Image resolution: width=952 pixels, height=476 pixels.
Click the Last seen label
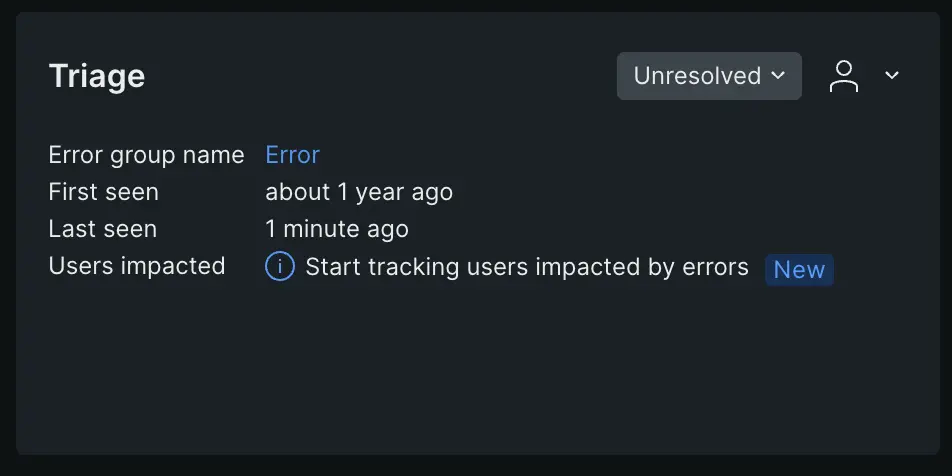point(102,229)
